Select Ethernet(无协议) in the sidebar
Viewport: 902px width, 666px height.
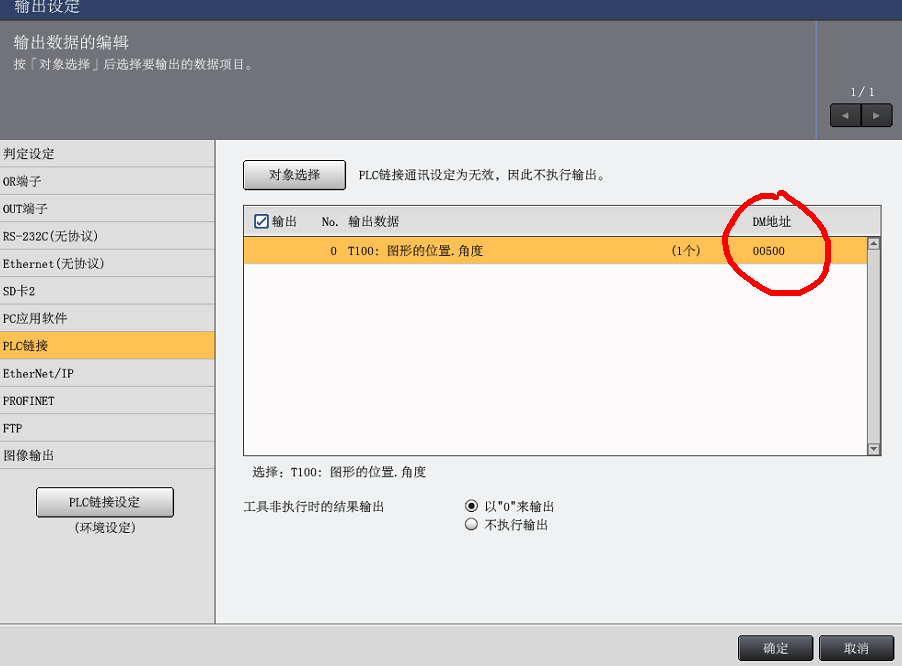click(106, 264)
